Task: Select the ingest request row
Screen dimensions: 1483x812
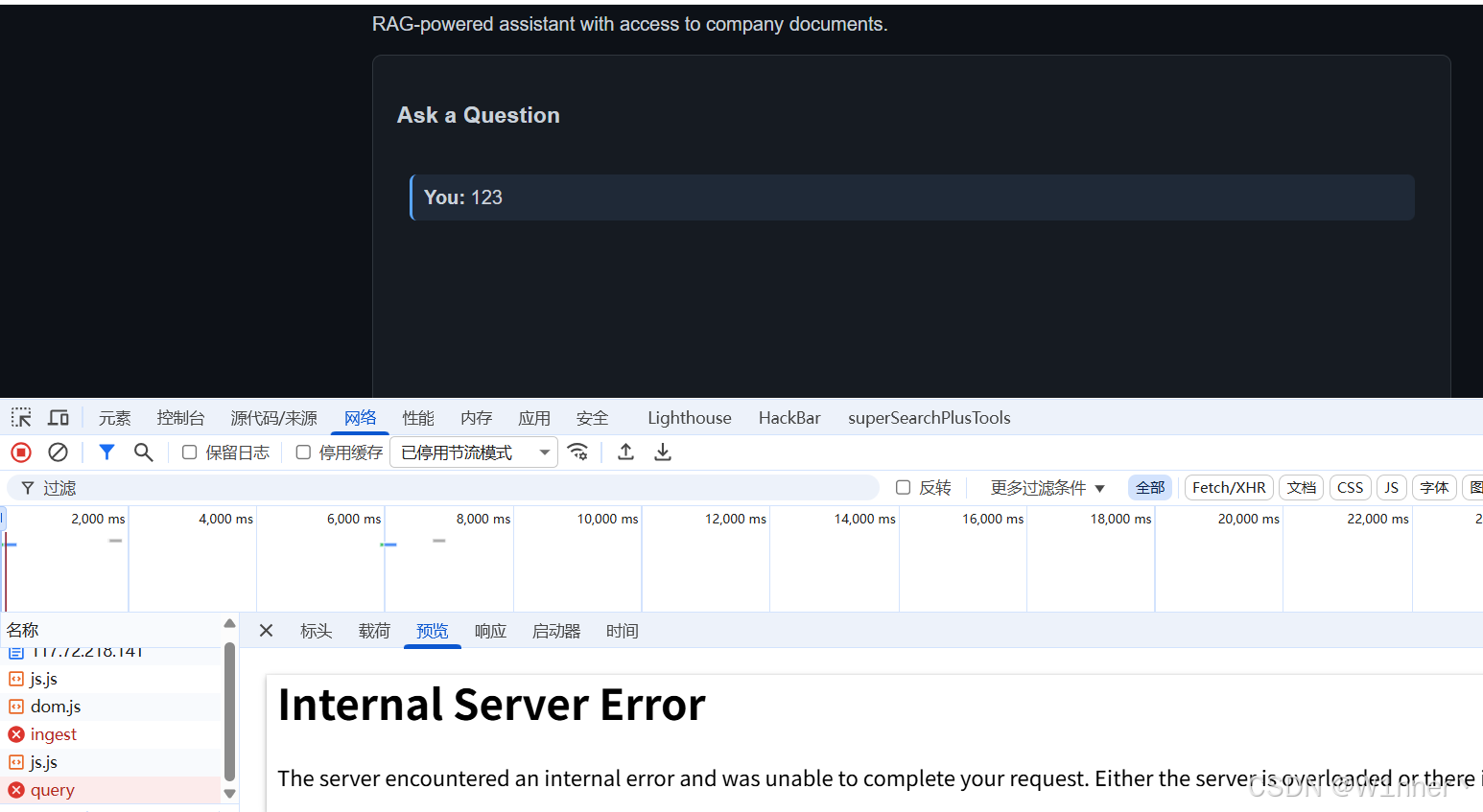Action: 111,734
